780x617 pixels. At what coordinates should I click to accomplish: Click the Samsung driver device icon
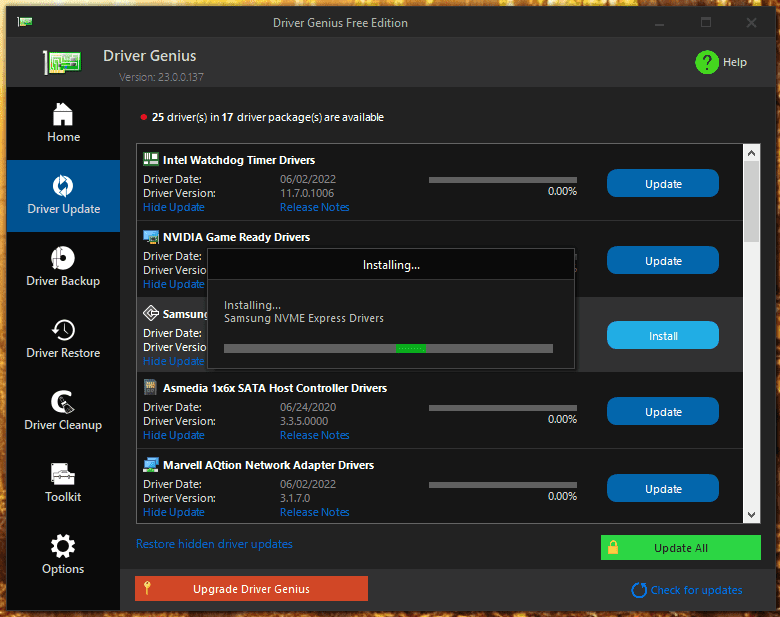point(151,313)
